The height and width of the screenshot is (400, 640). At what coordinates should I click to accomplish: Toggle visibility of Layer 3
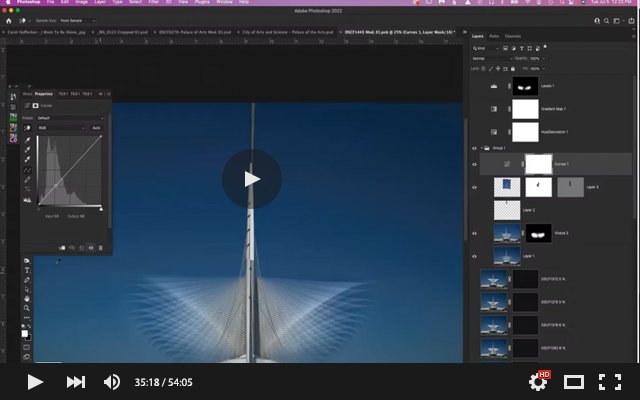coord(474,187)
